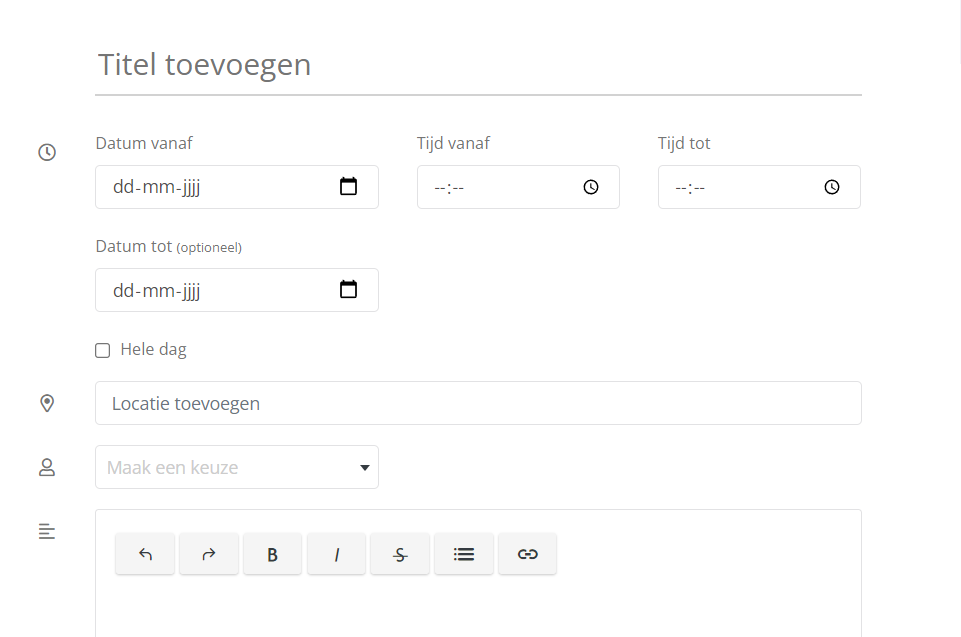
Task: Click the redo arrow in editor toolbar
Action: (x=209, y=554)
